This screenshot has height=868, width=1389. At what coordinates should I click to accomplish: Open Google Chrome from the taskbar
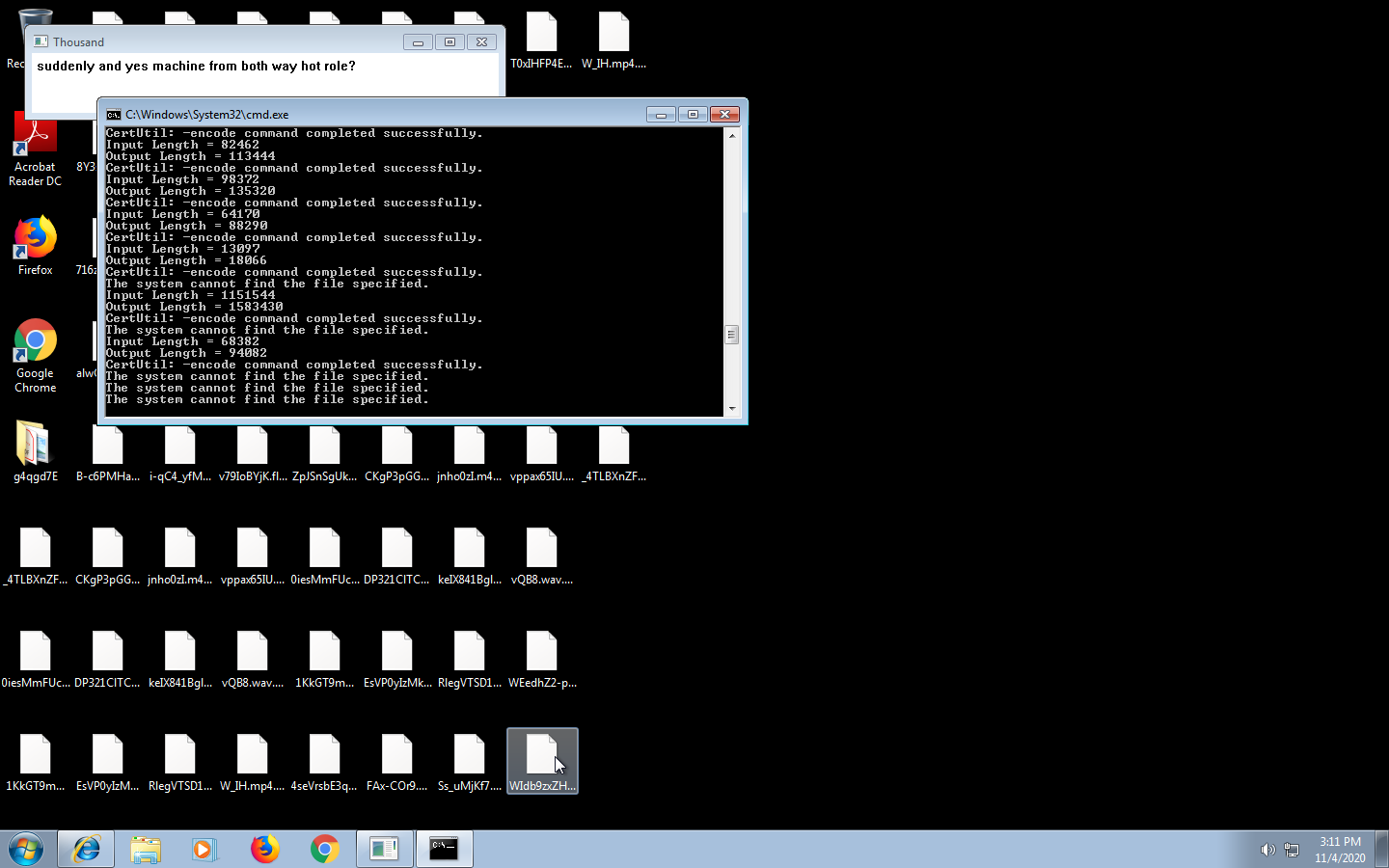(324, 849)
